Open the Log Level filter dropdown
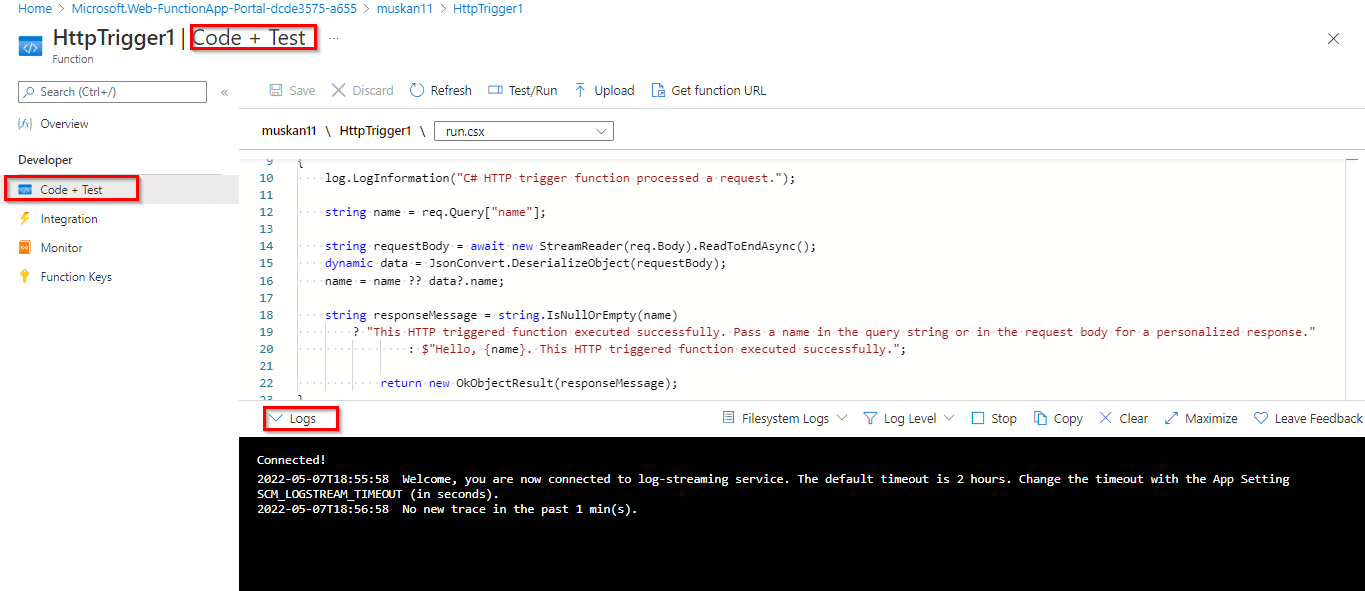The image size is (1365, 591). click(908, 419)
